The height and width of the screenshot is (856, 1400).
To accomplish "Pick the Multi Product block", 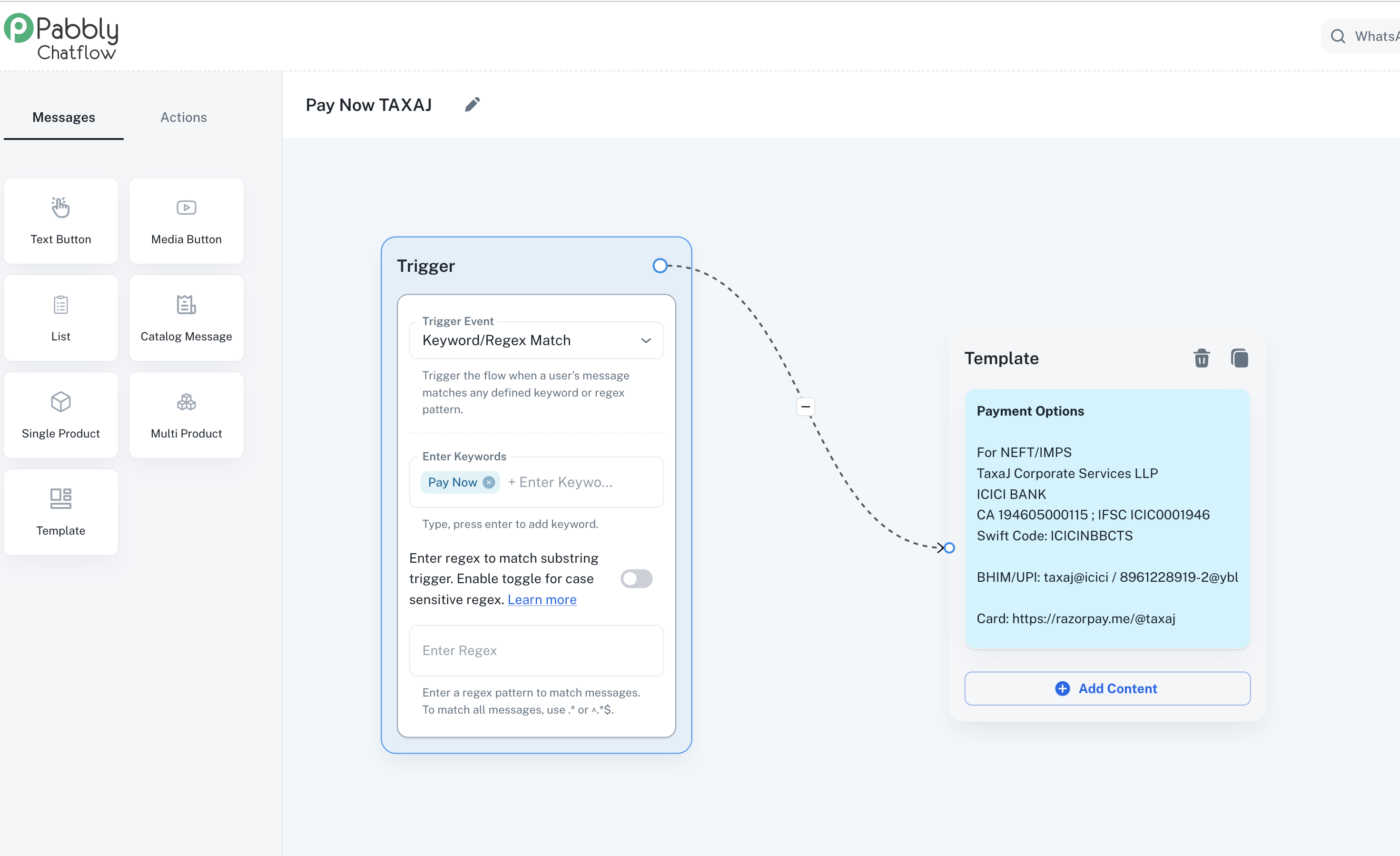I will click(x=187, y=415).
